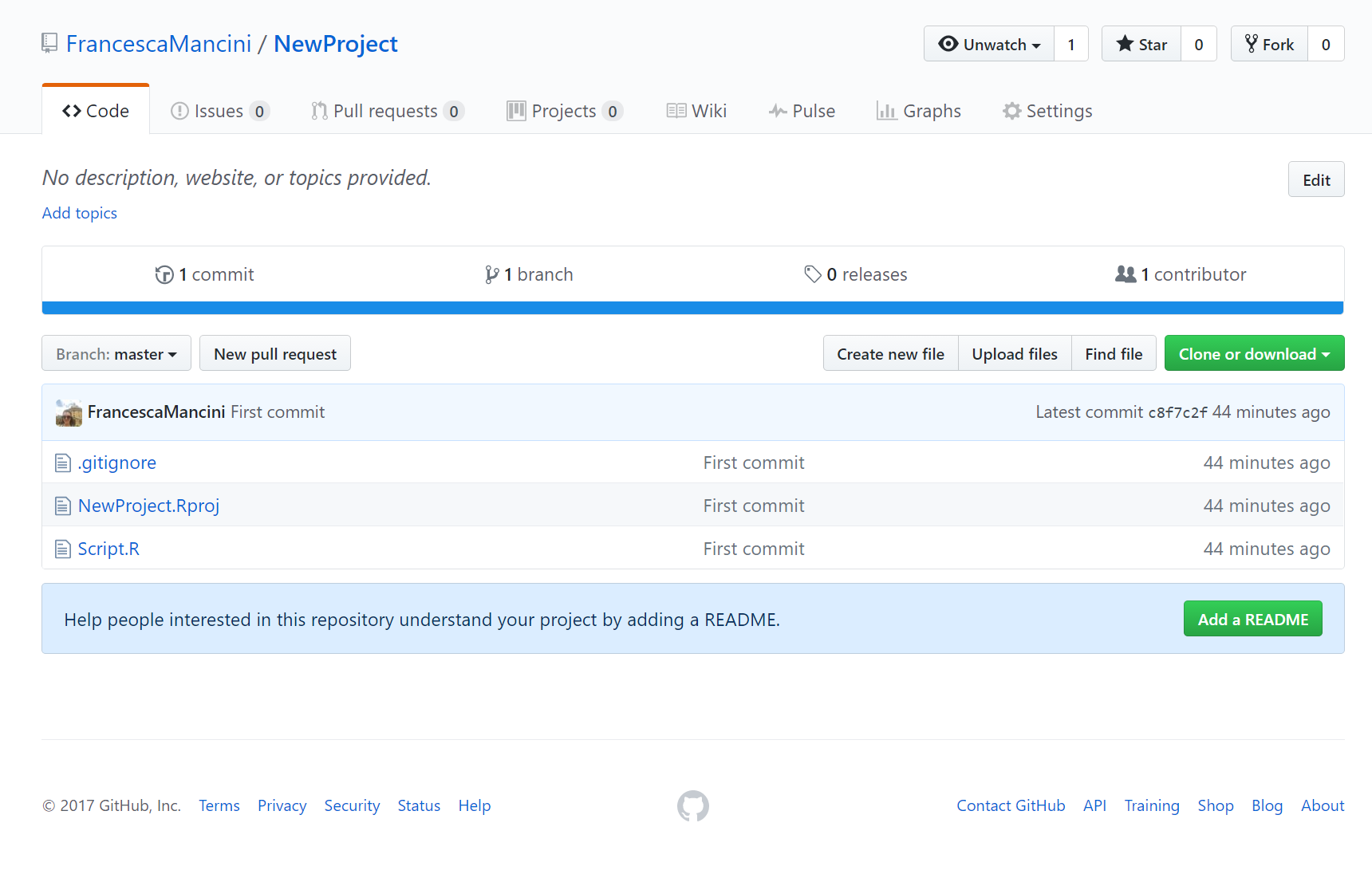Click First commit message on the .gitignore row

754,463
